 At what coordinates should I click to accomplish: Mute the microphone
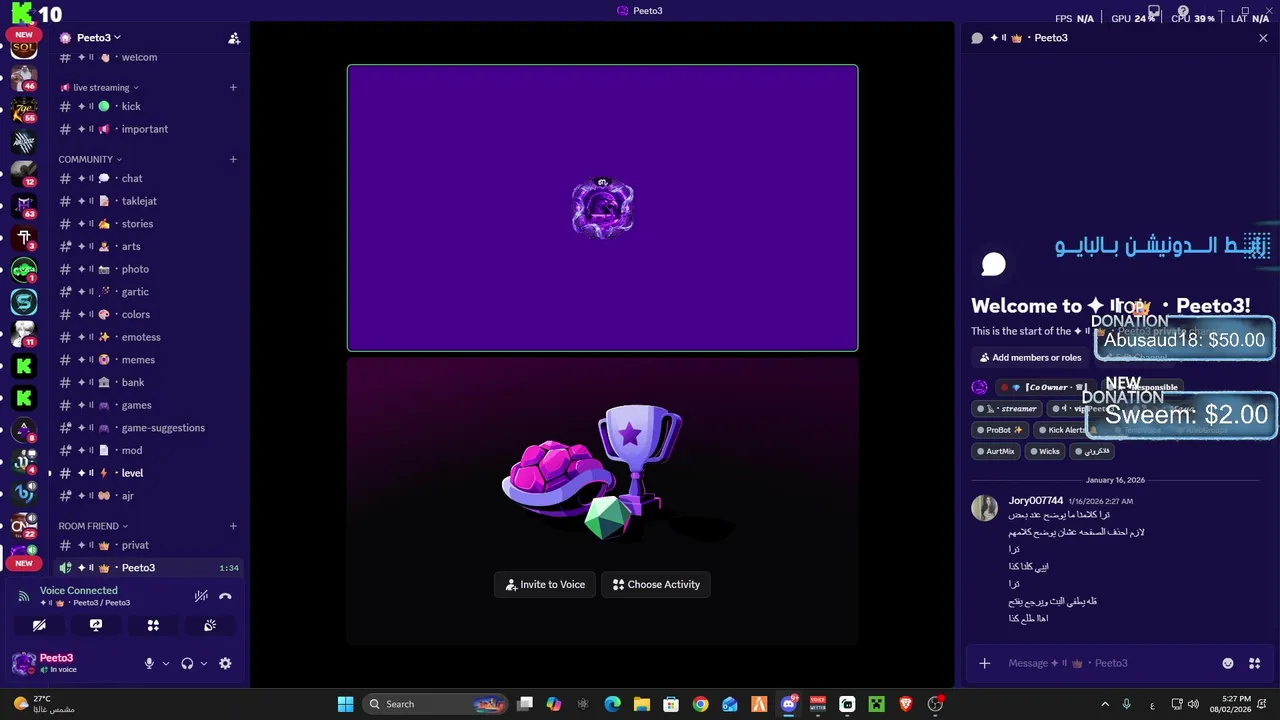(x=149, y=663)
